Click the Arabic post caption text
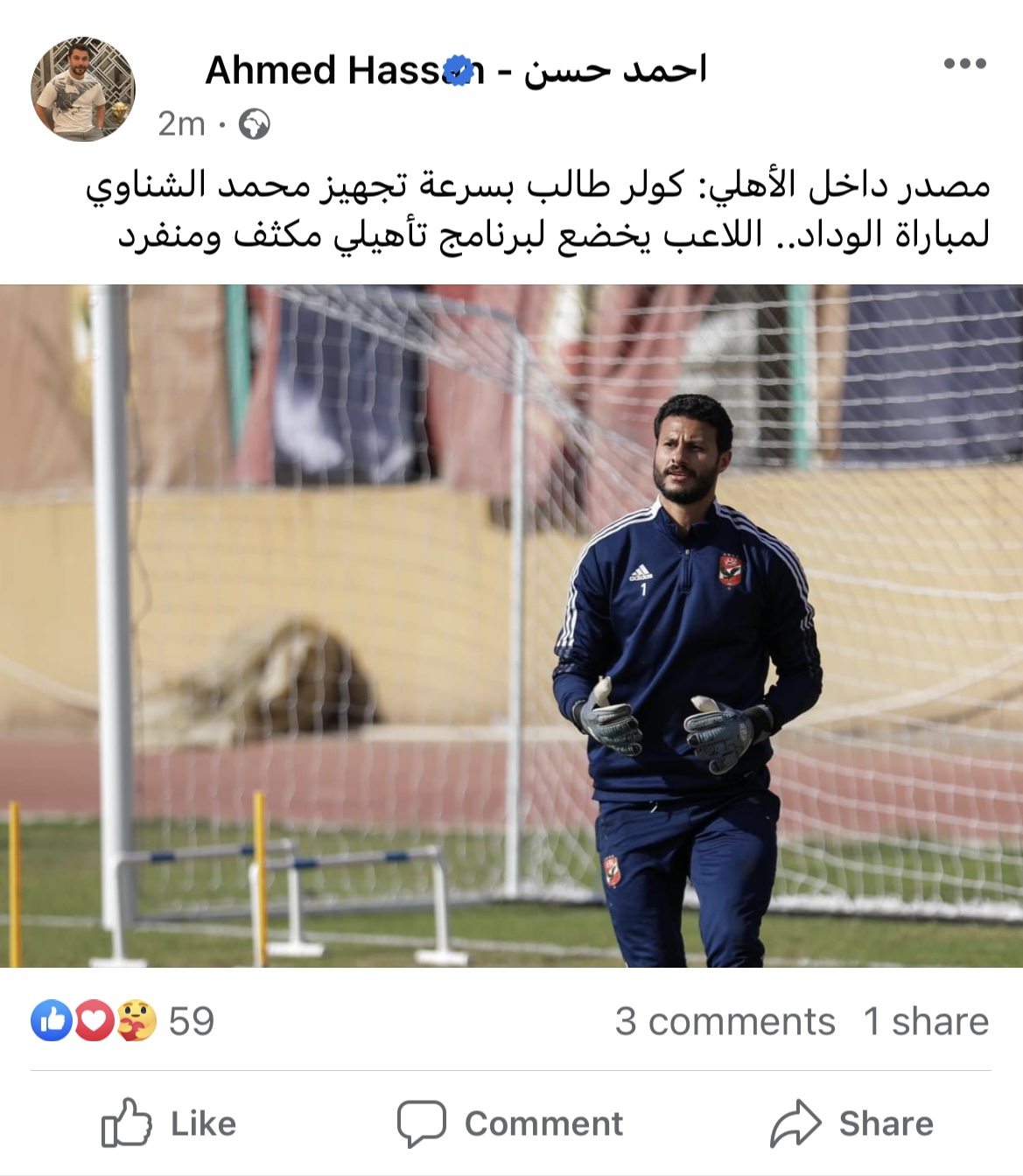 (538, 210)
